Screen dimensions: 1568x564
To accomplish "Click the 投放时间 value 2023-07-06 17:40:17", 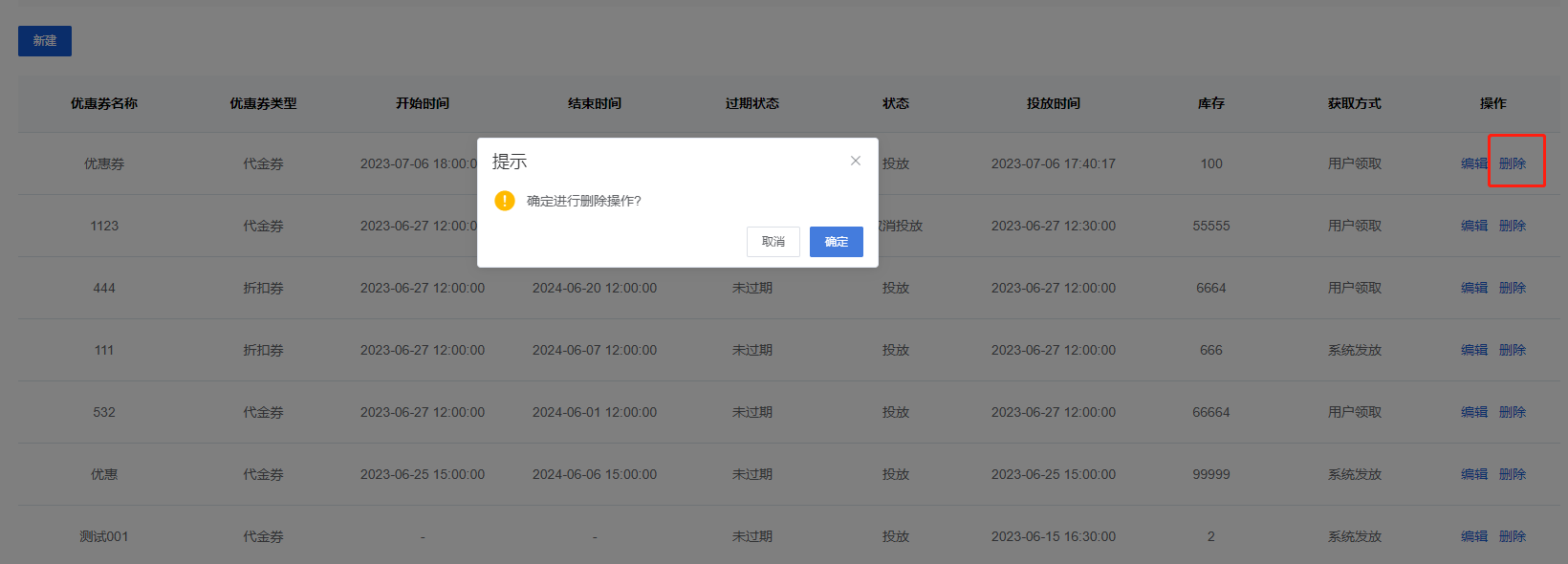I will coord(1054,163).
